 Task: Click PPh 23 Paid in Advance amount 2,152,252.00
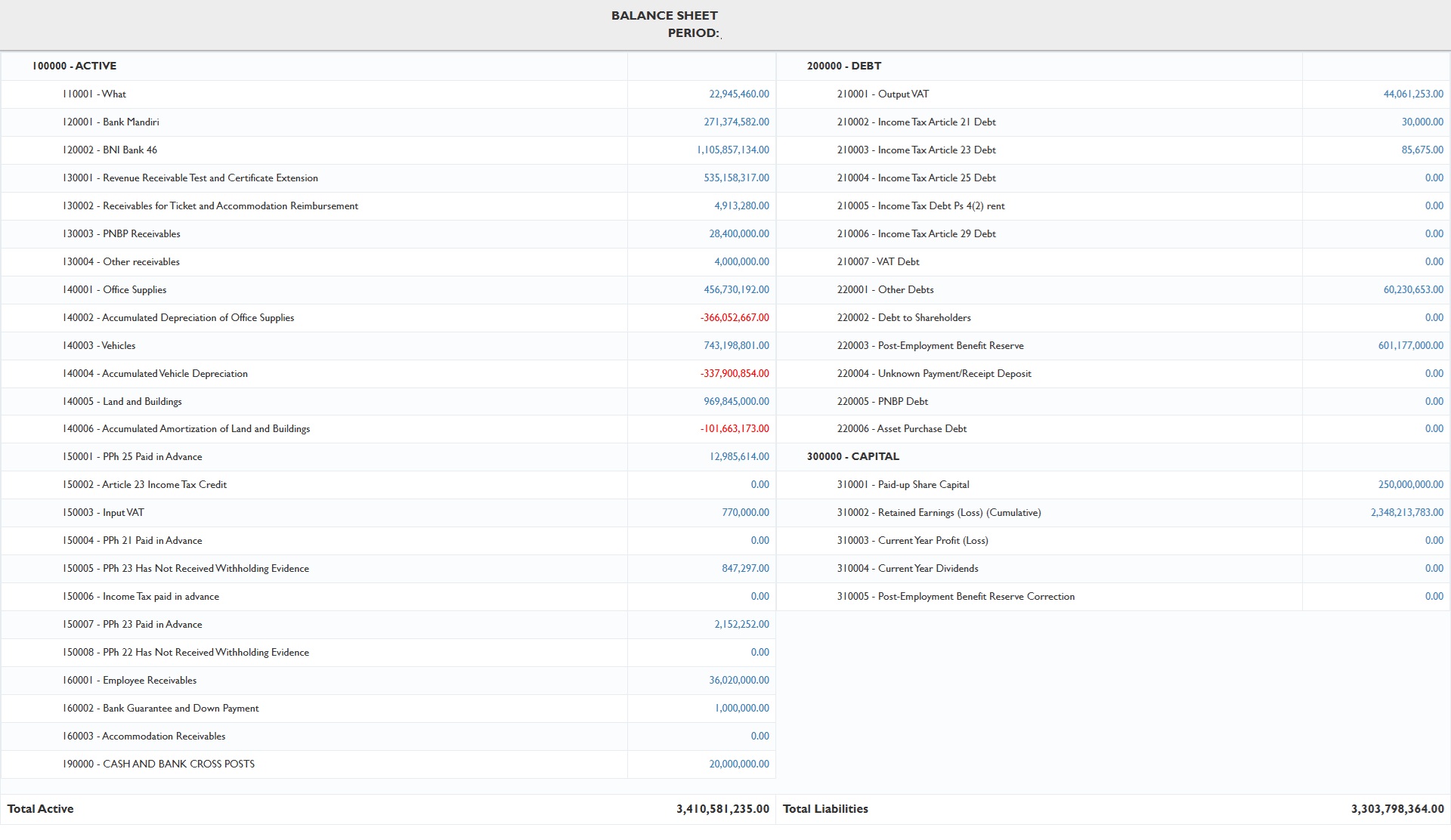pos(741,625)
